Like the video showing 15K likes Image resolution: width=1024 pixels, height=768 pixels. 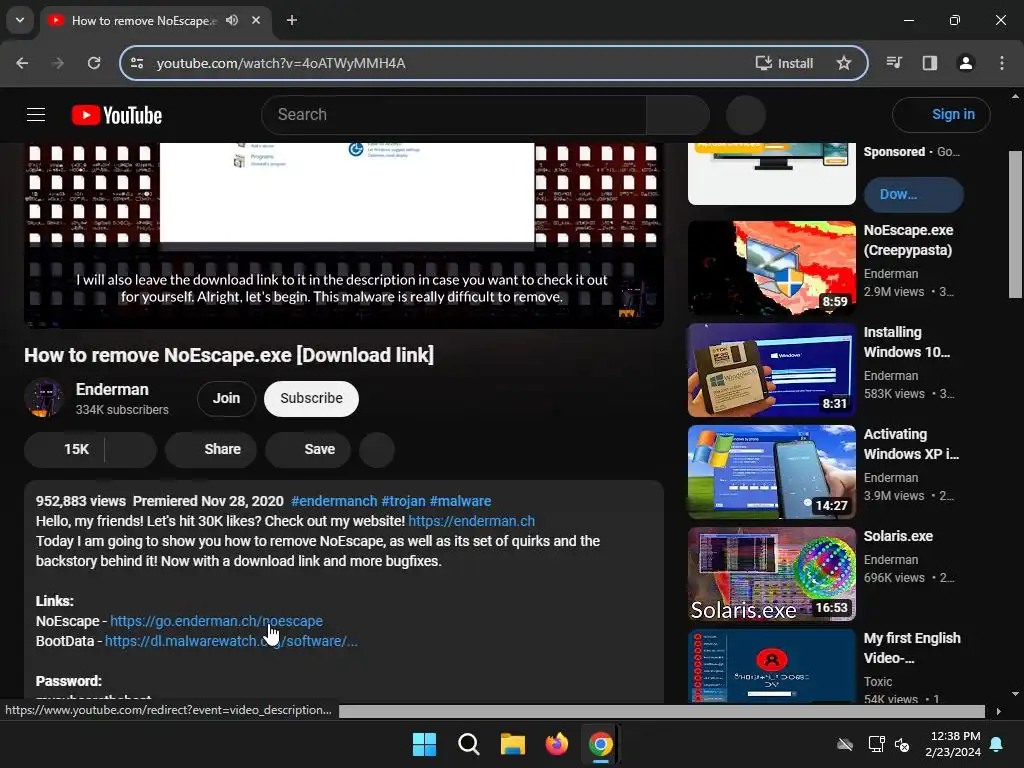pos(65,449)
